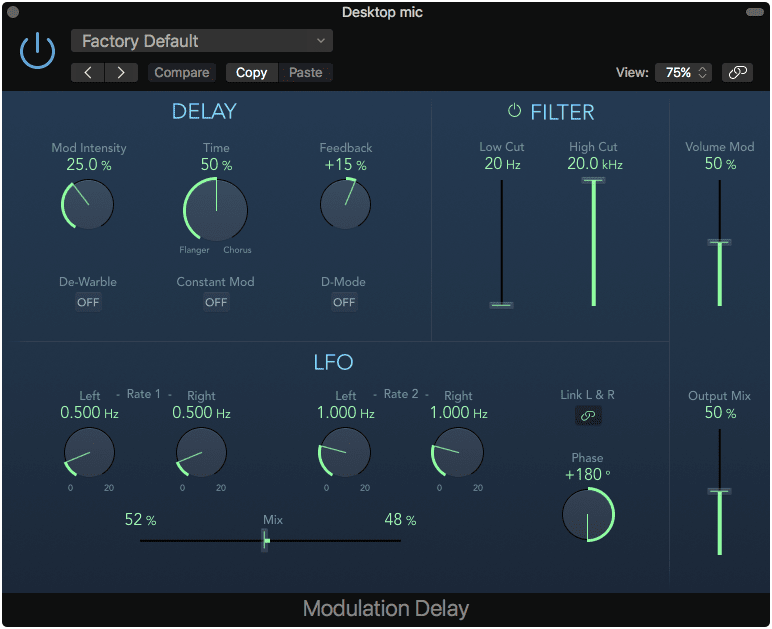The width and height of the screenshot is (772, 629).
Task: Click the Rate 2 Right knob
Action: coord(457,452)
